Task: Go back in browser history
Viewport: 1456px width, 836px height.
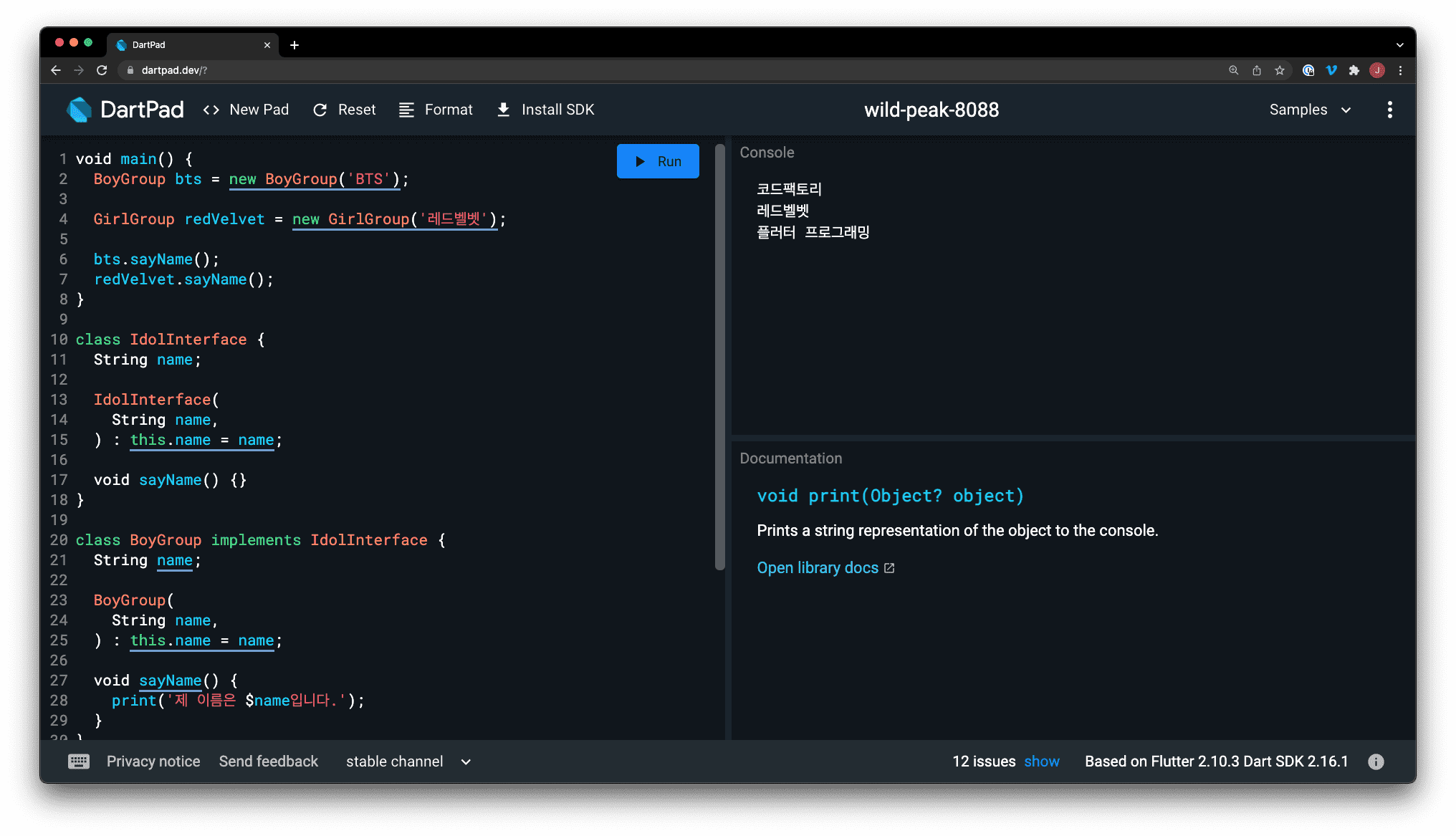Action: pyautogui.click(x=56, y=70)
